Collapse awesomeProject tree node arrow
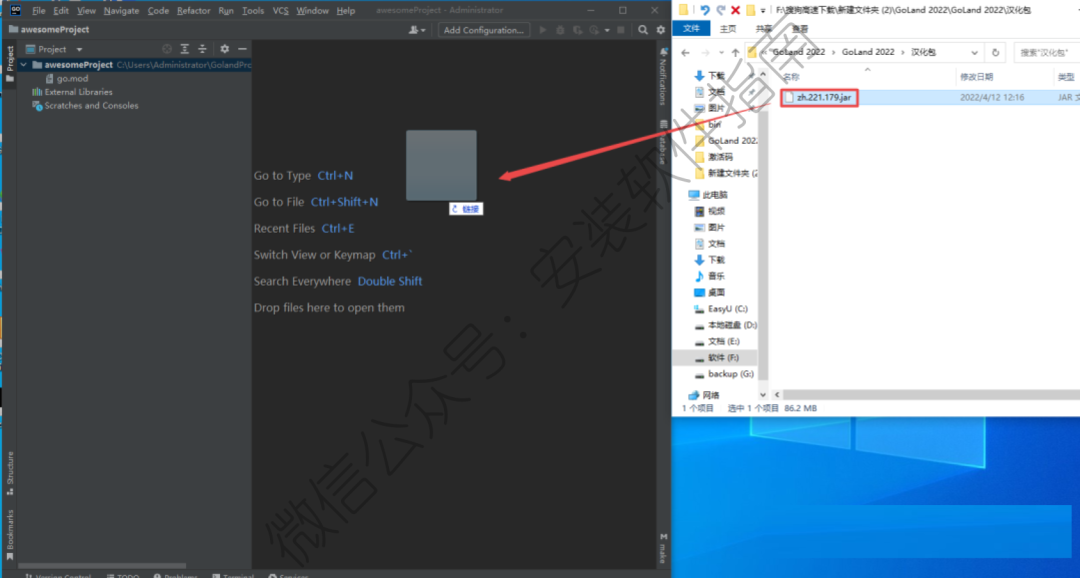1080x578 pixels. coord(24,65)
